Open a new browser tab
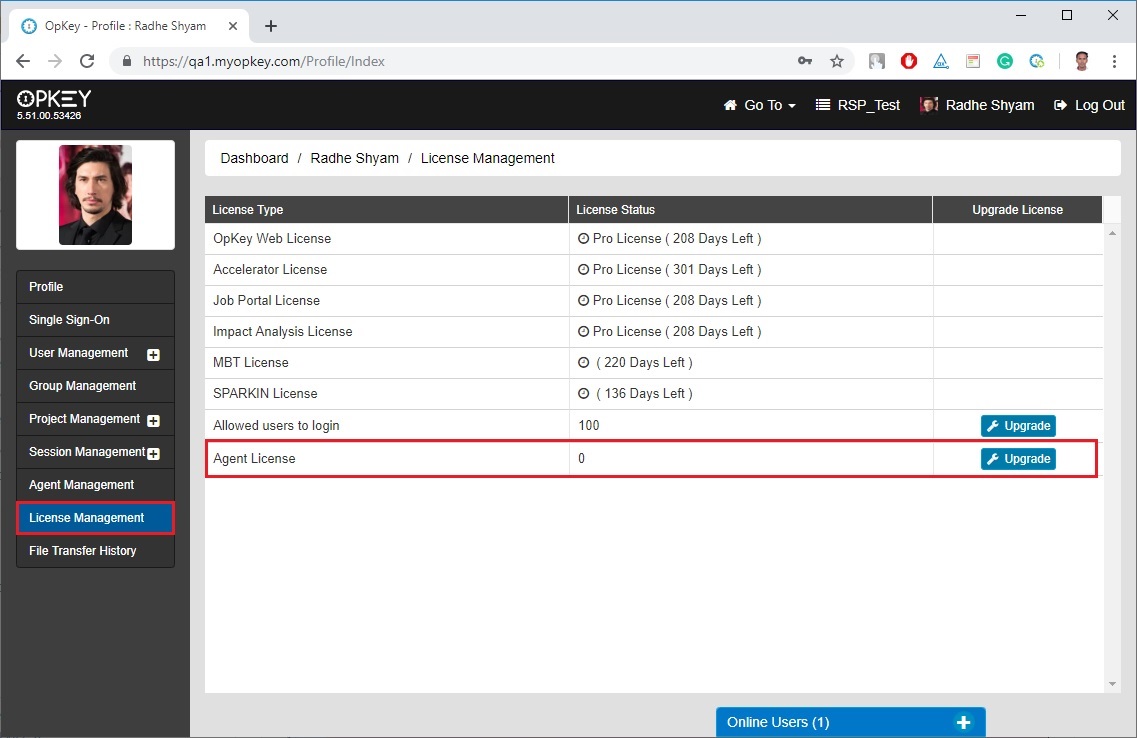Viewport: 1137px width, 738px height. coord(271,26)
